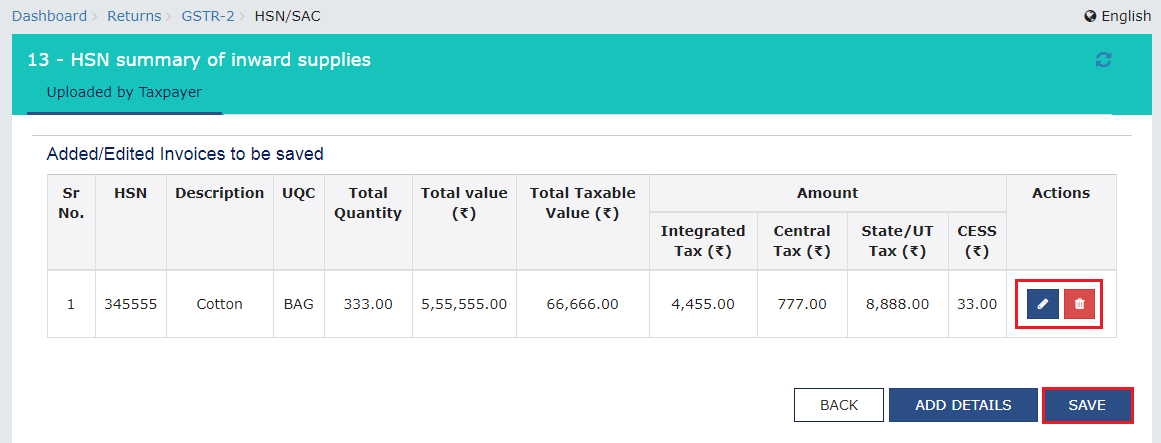This screenshot has height=443, width=1161.
Task: Click the HSN/SAC breadcrumb item
Action: [x=288, y=16]
